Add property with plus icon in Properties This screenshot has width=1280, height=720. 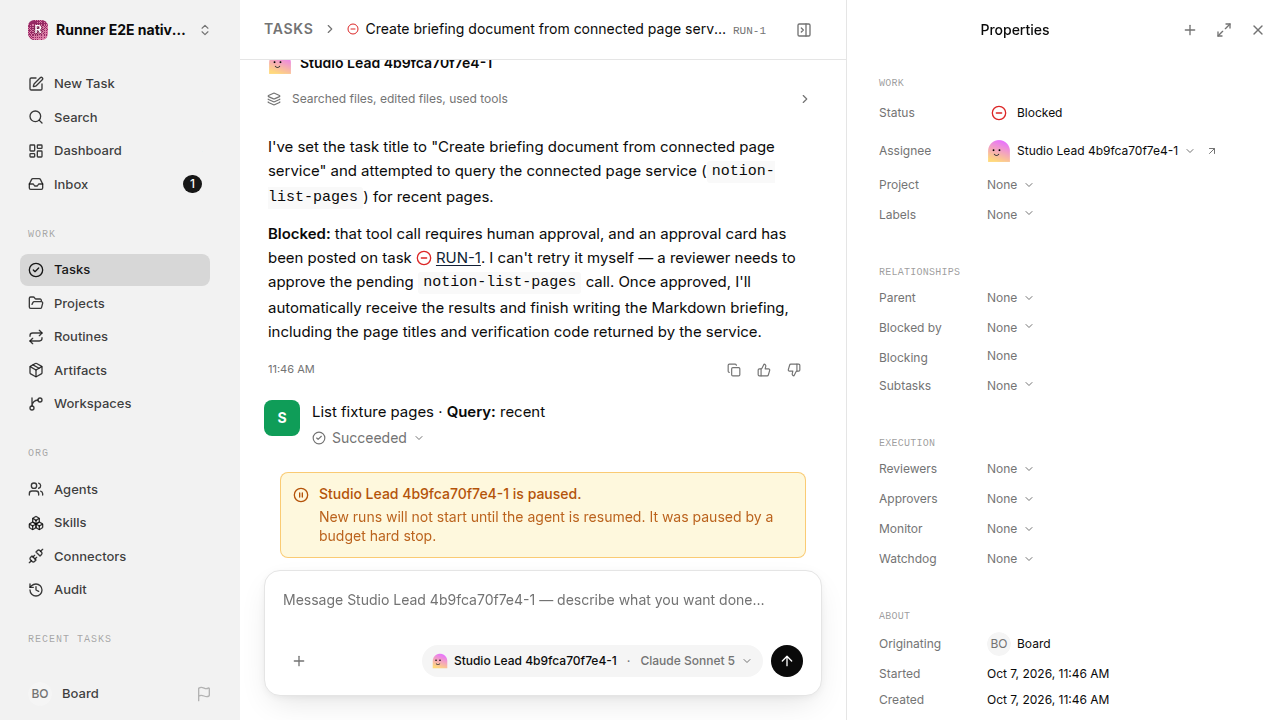pos(1190,30)
